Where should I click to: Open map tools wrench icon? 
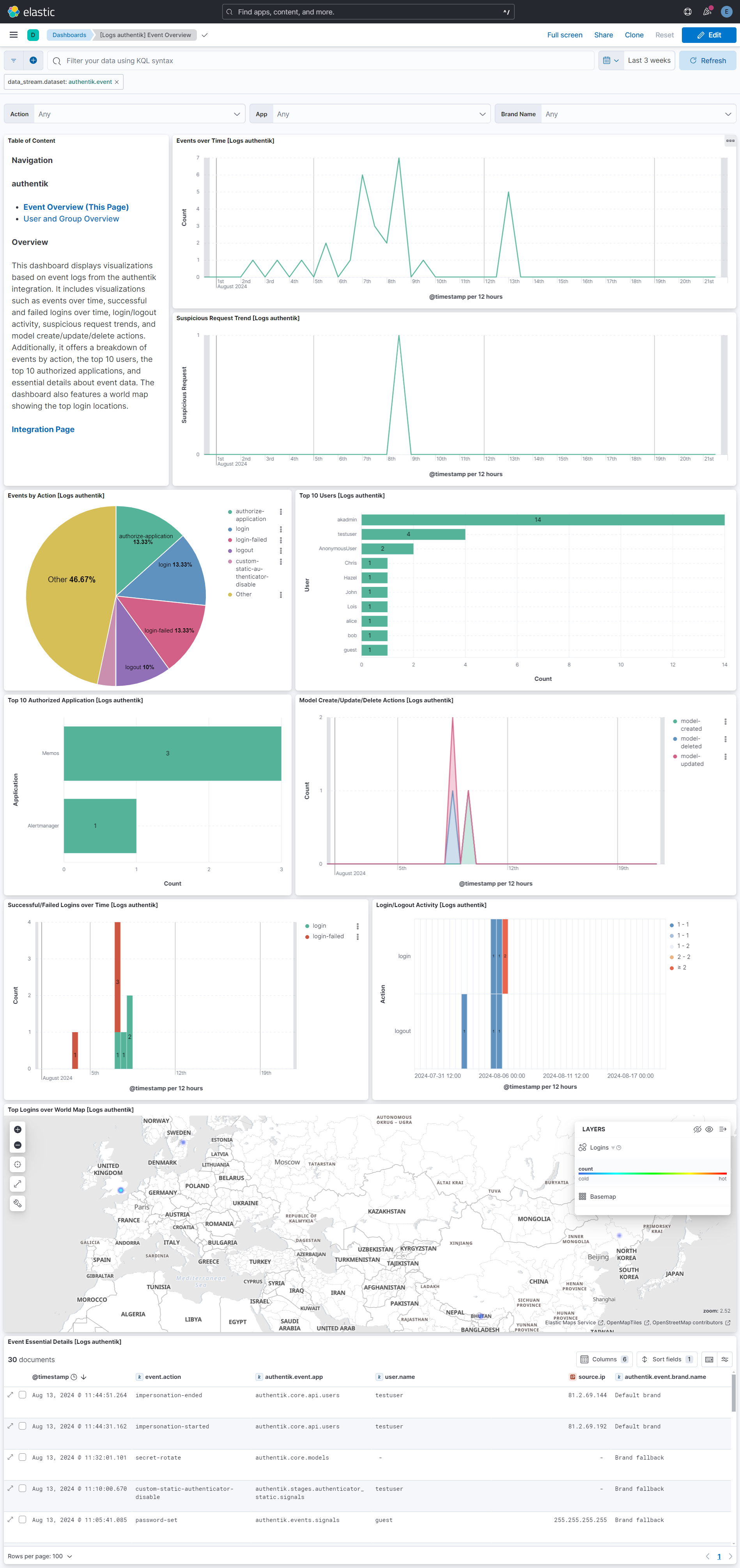[18, 1203]
